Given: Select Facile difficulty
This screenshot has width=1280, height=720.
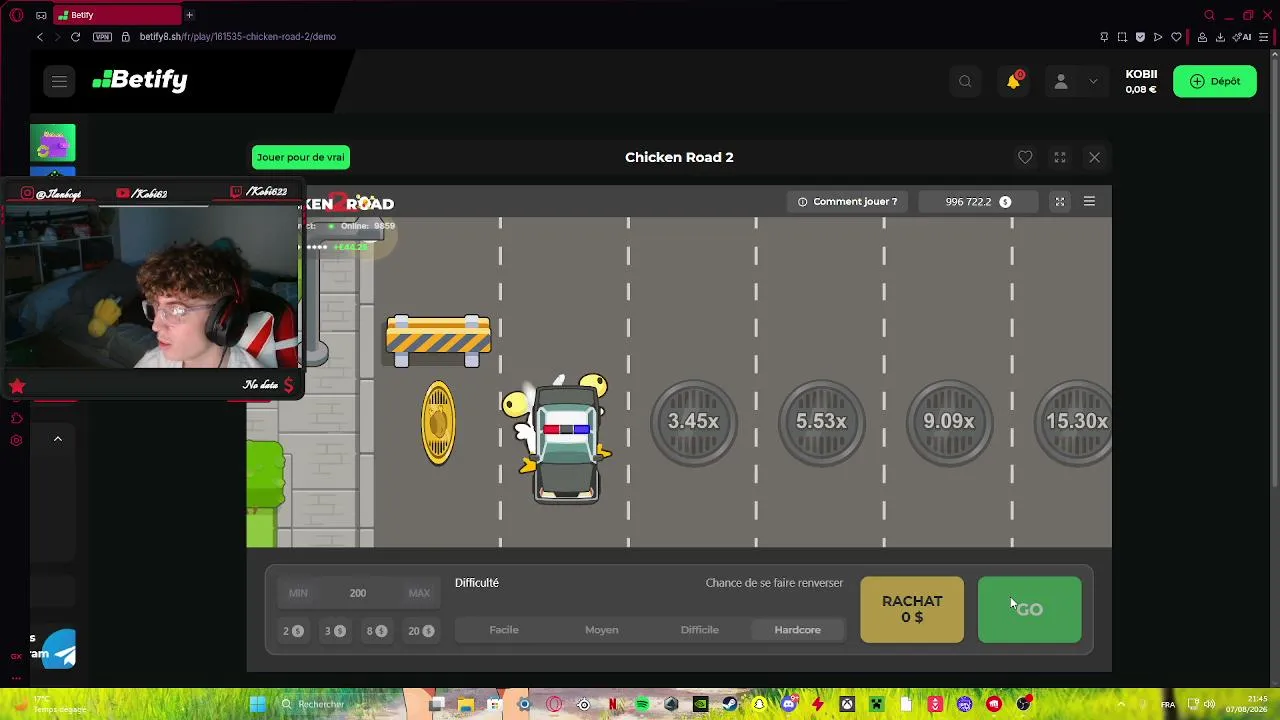Looking at the screenshot, I should (x=504, y=630).
